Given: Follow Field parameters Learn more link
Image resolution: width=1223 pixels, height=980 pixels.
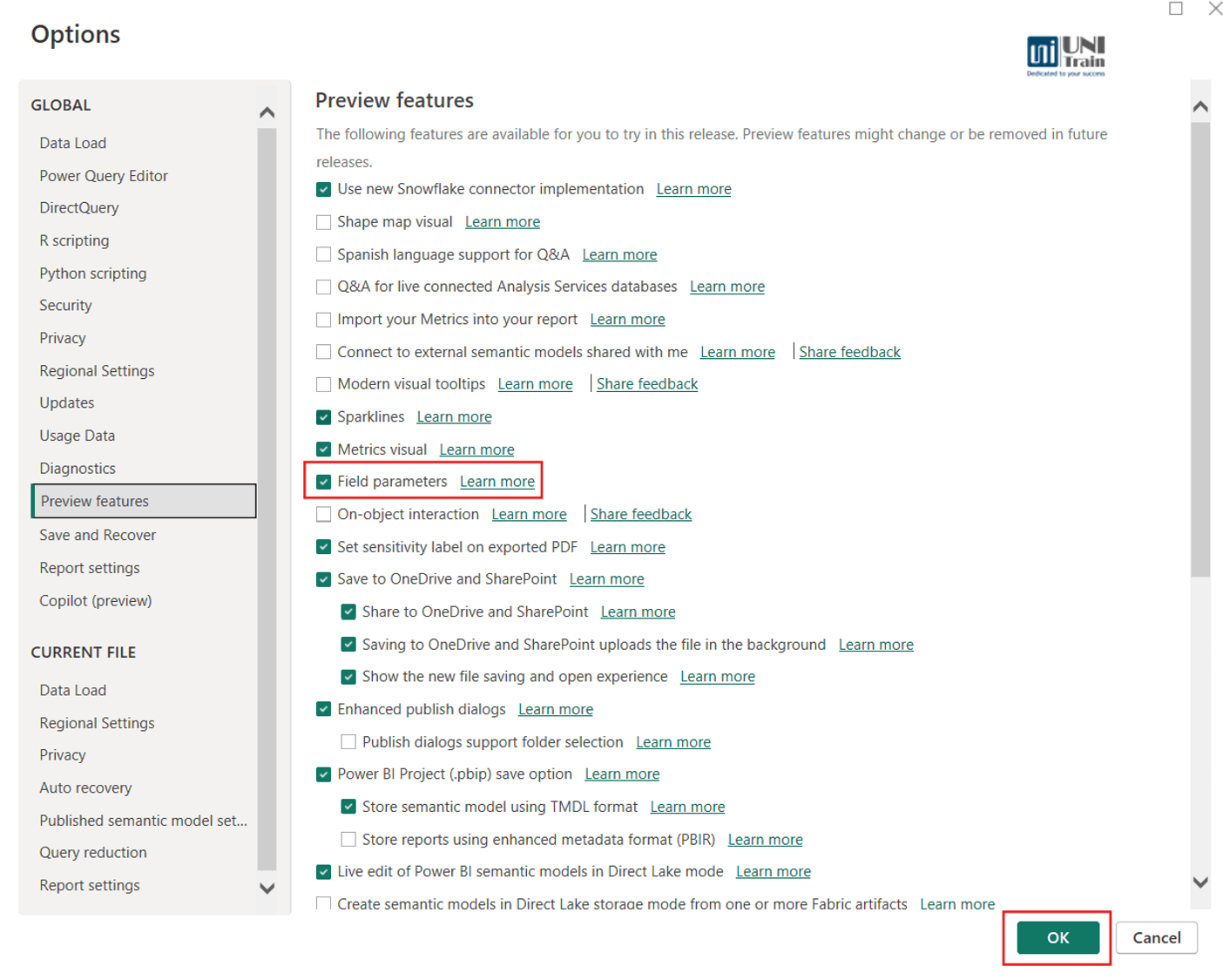Looking at the screenshot, I should click(497, 482).
